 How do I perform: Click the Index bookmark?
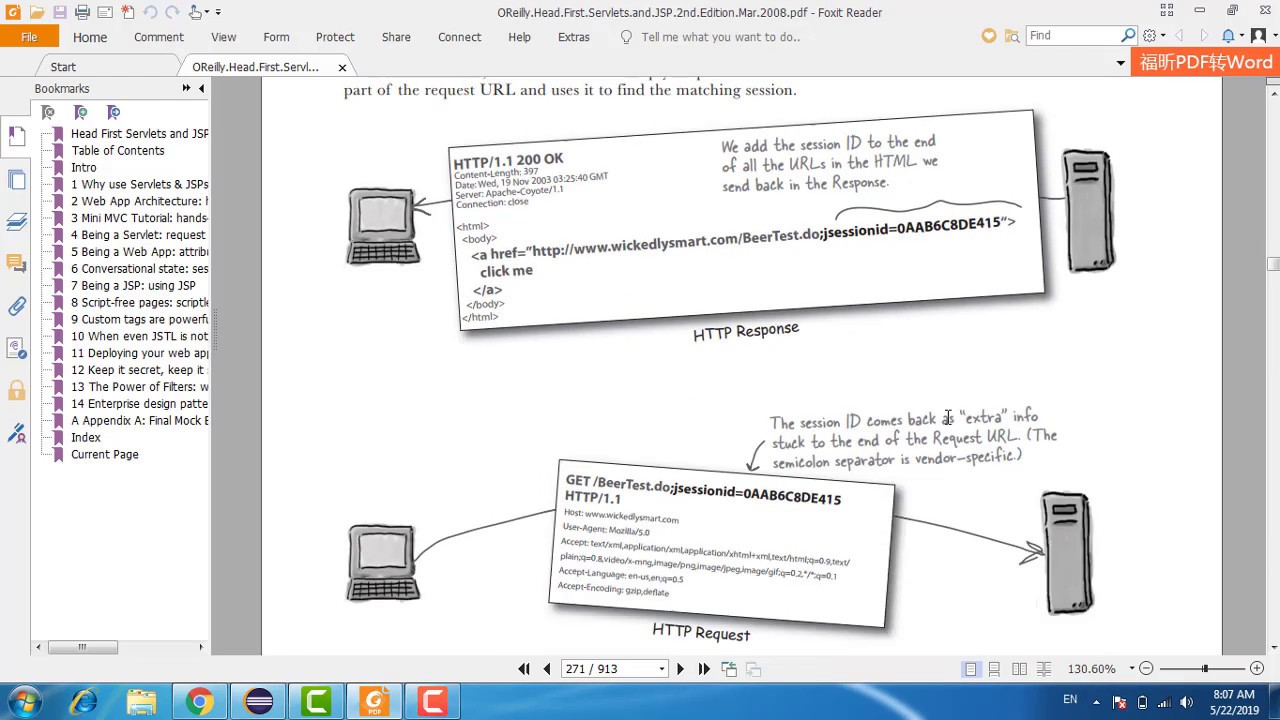pyautogui.click(x=85, y=437)
